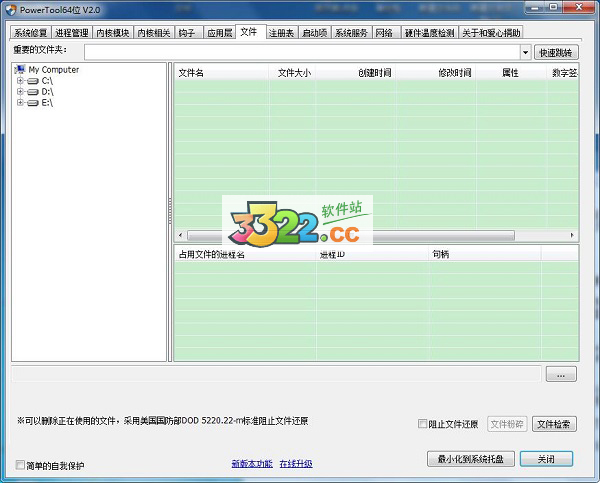Click the C:\ drive icon
This screenshot has height=483, width=600.
33,81
